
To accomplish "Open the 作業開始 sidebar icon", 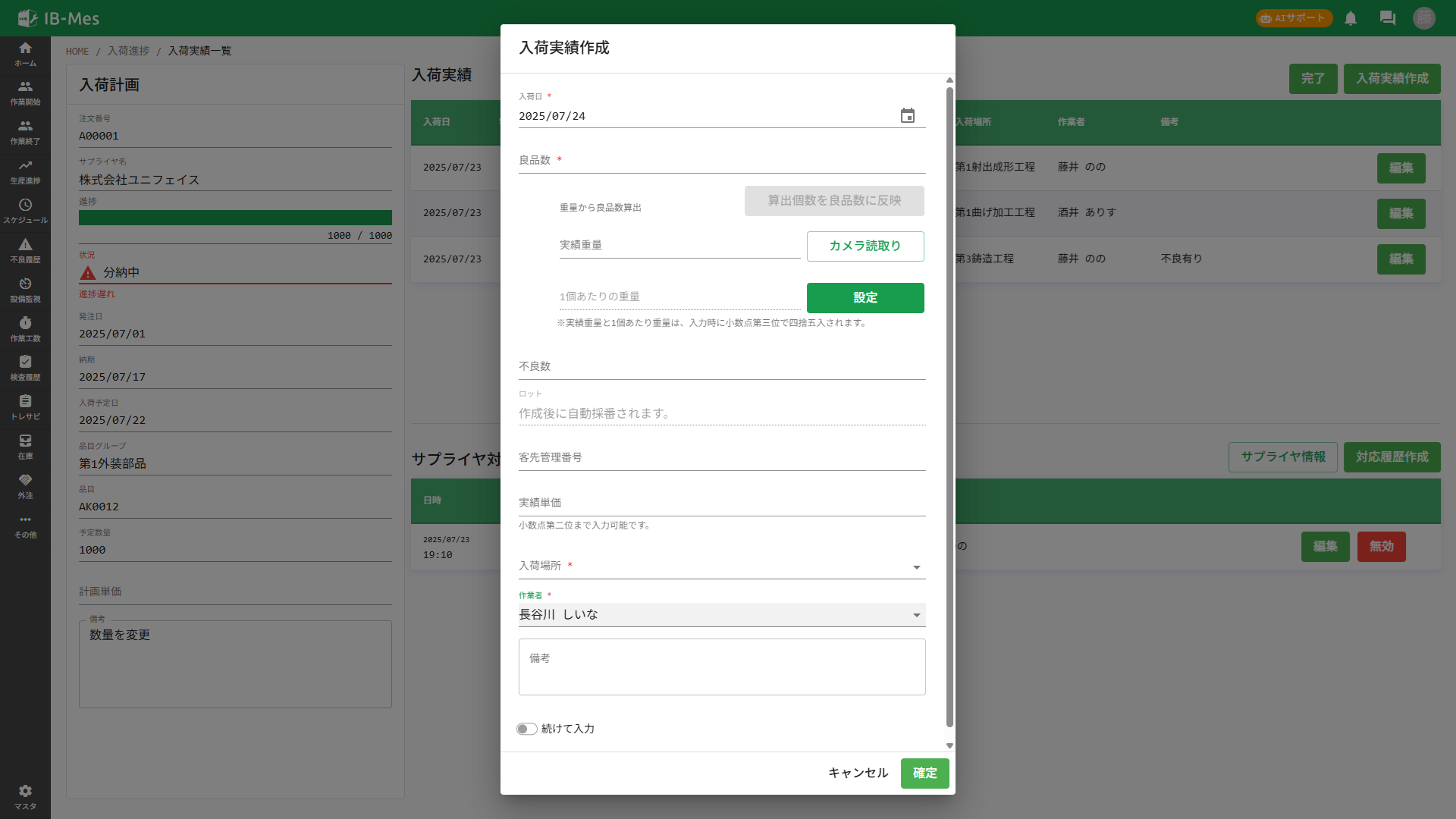I will coord(25,92).
